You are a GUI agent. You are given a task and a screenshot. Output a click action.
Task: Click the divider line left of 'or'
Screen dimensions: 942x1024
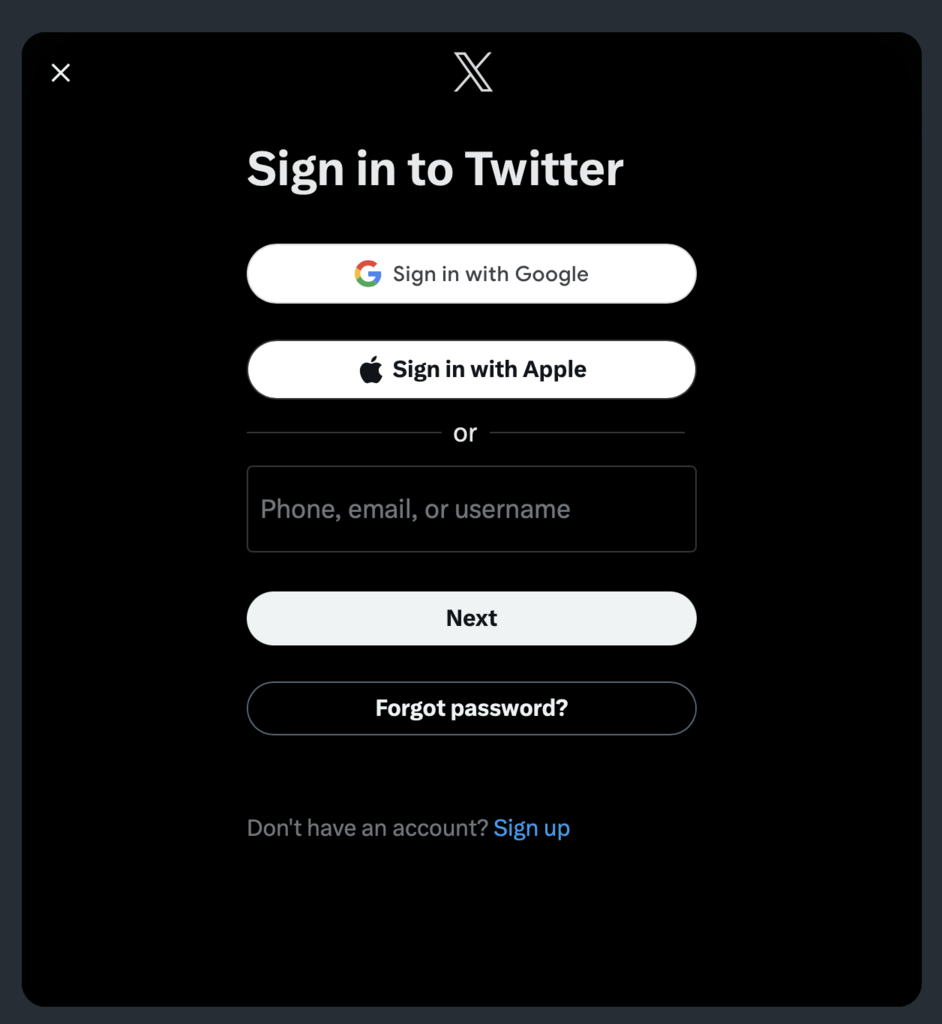tap(344, 432)
